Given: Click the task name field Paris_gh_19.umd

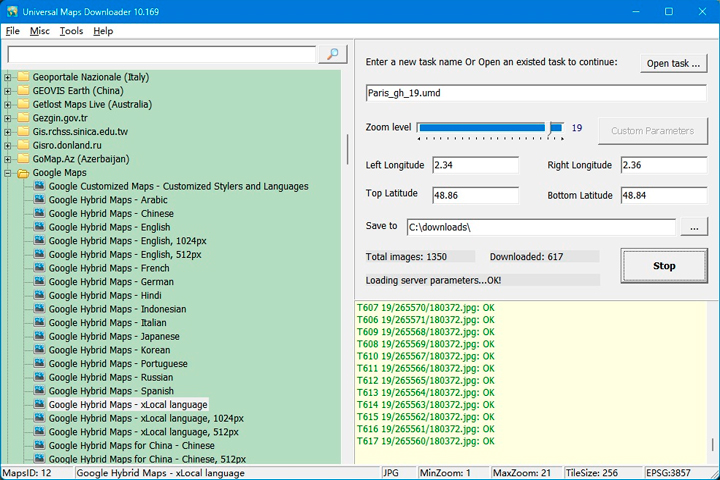Looking at the screenshot, I should tap(536, 93).
